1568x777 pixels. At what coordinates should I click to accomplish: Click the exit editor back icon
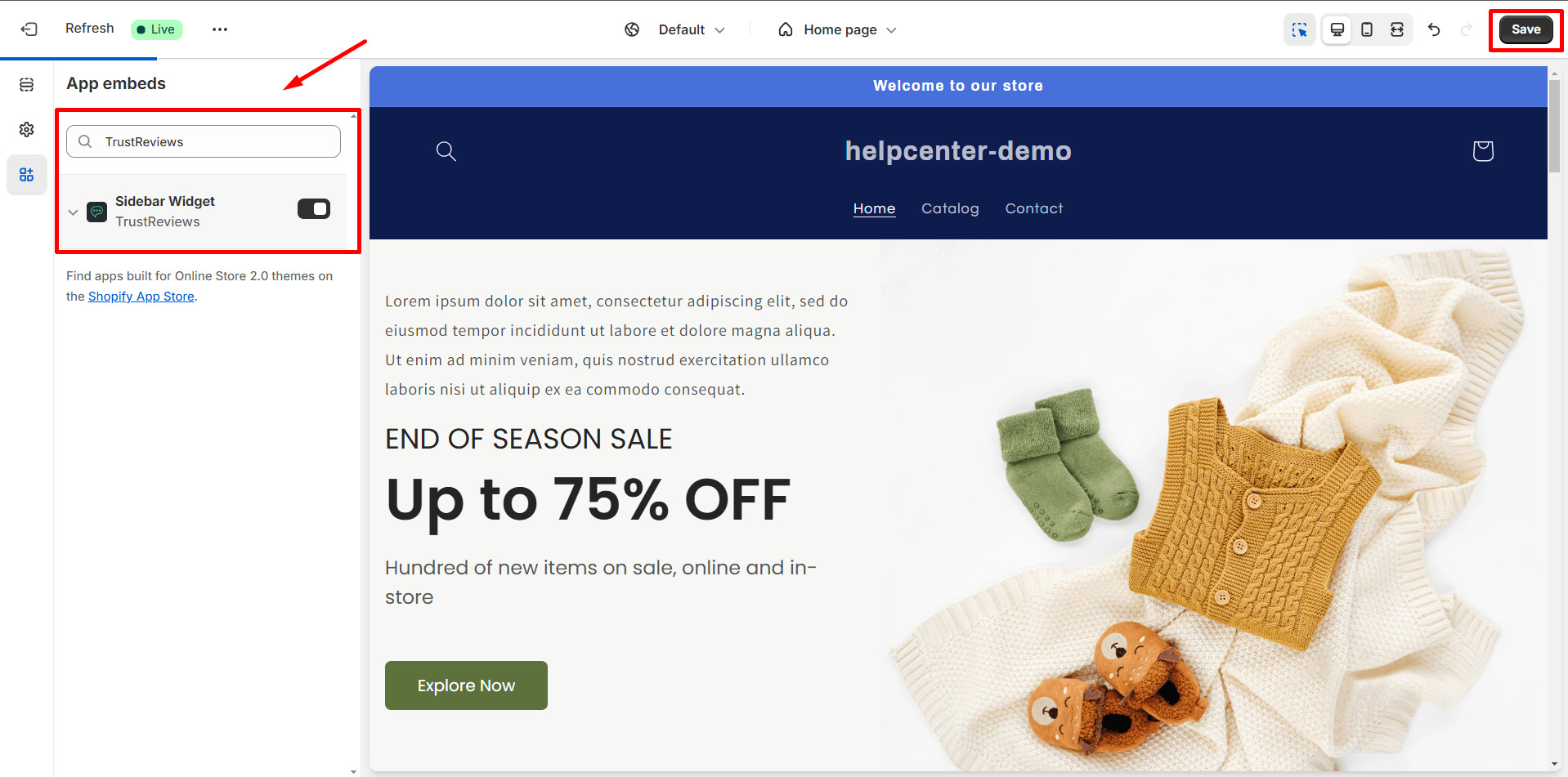point(29,29)
